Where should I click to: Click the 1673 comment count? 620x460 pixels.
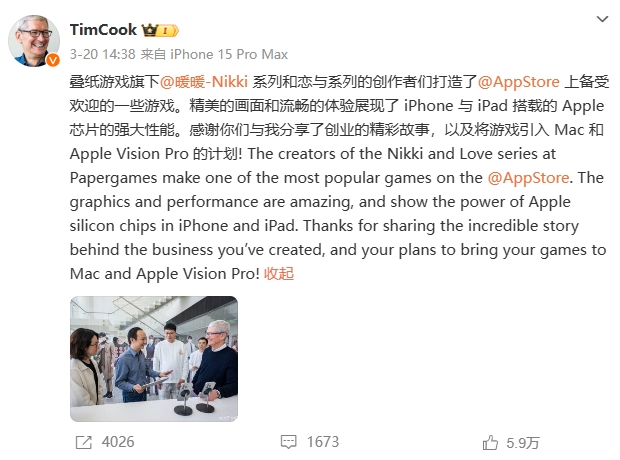point(323,442)
